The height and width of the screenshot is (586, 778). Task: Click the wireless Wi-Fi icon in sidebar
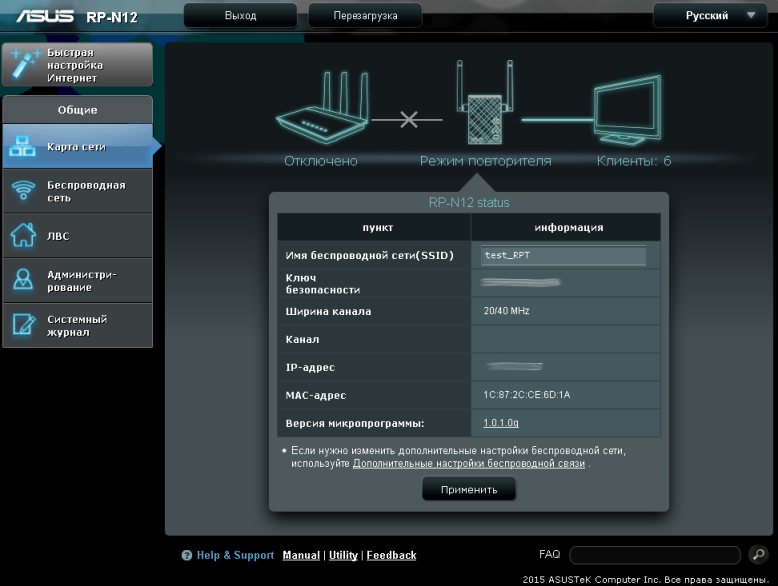(x=23, y=191)
